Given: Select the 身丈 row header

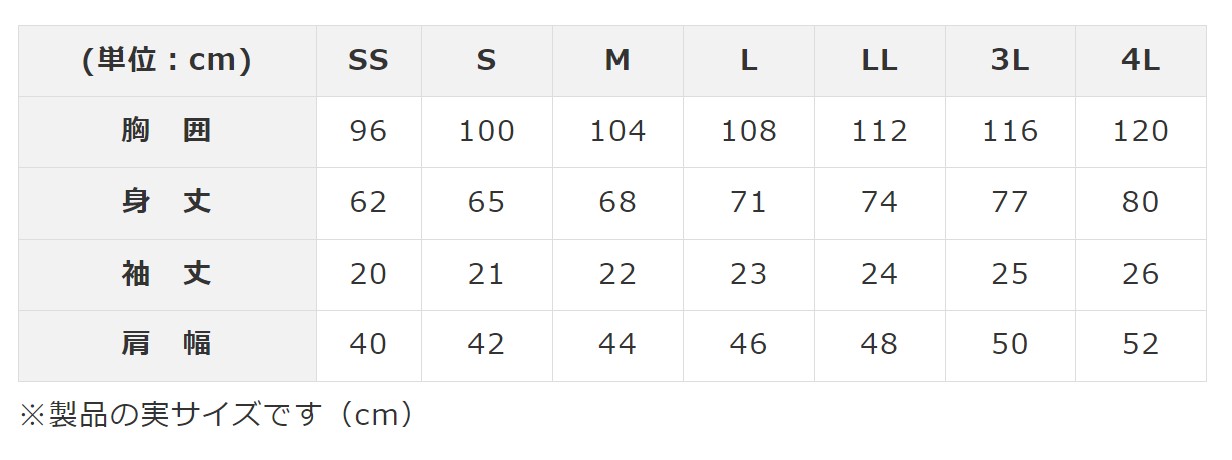Looking at the screenshot, I should (x=167, y=202).
